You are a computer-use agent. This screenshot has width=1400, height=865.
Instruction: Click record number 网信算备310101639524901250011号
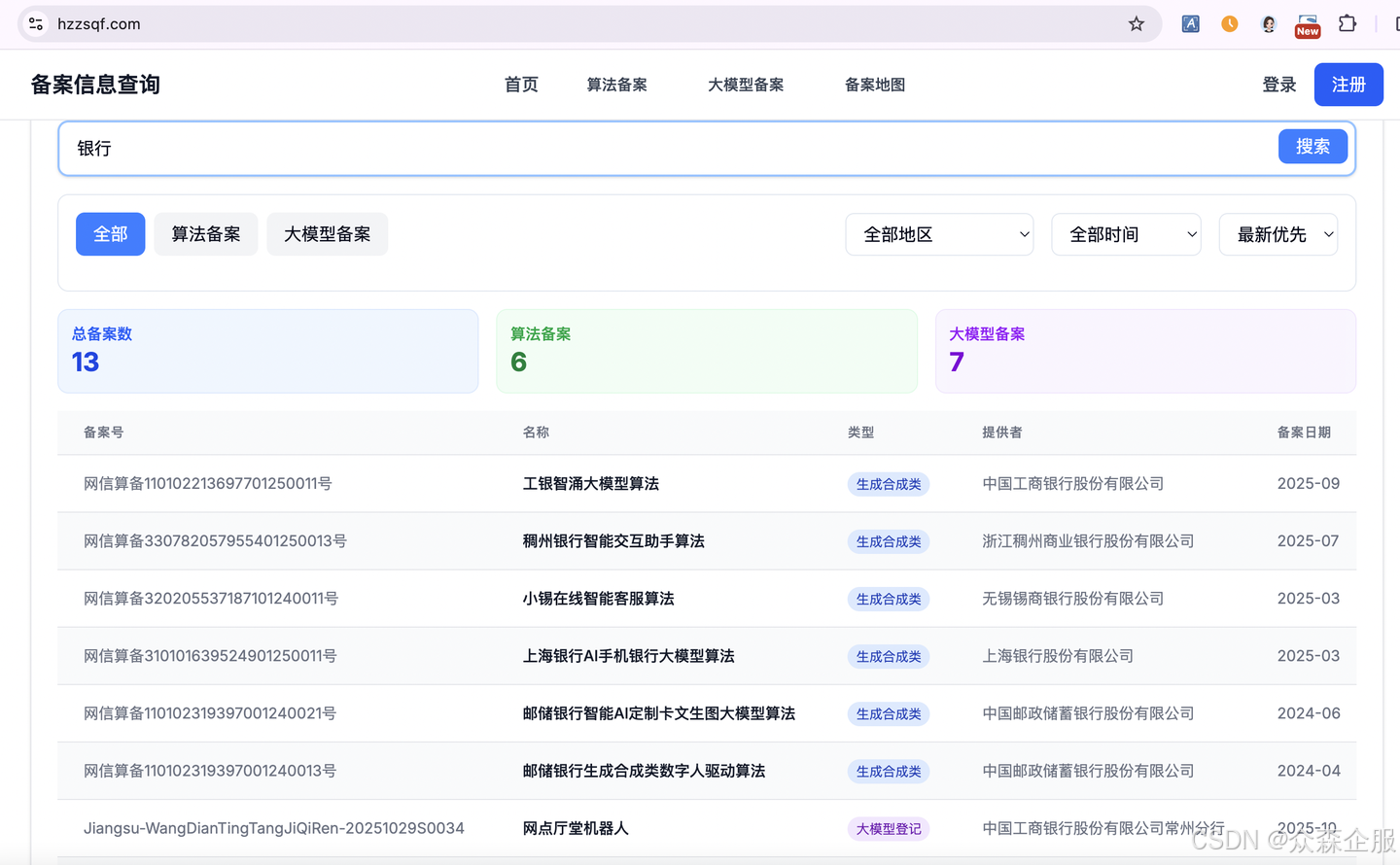point(210,656)
